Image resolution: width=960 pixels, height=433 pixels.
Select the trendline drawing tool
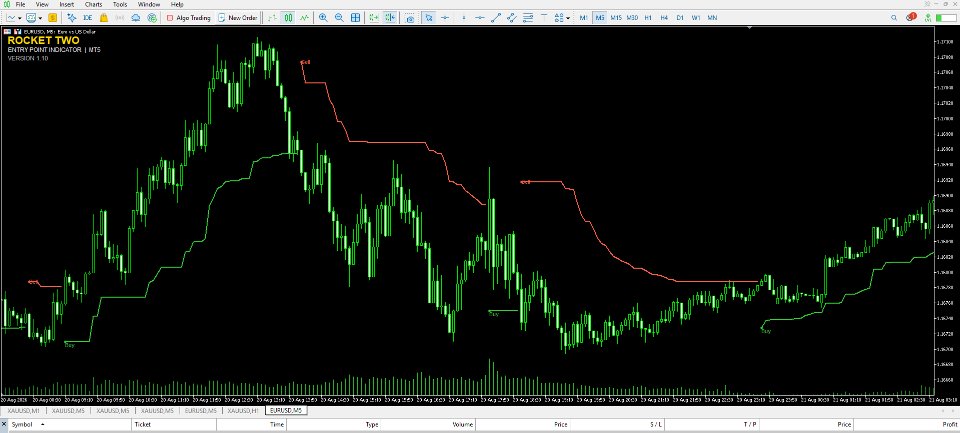pos(497,18)
